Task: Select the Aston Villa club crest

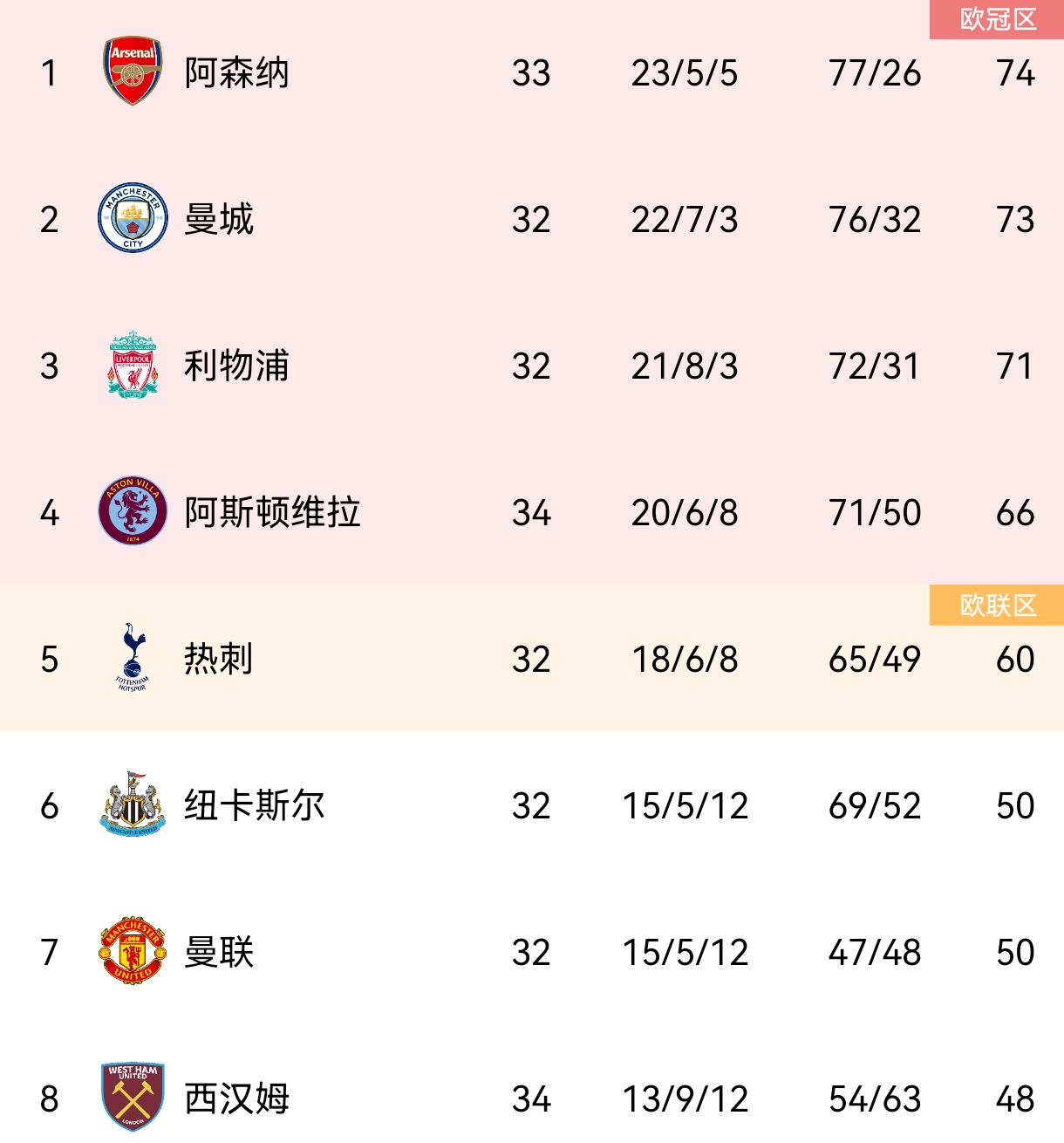Action: point(133,511)
